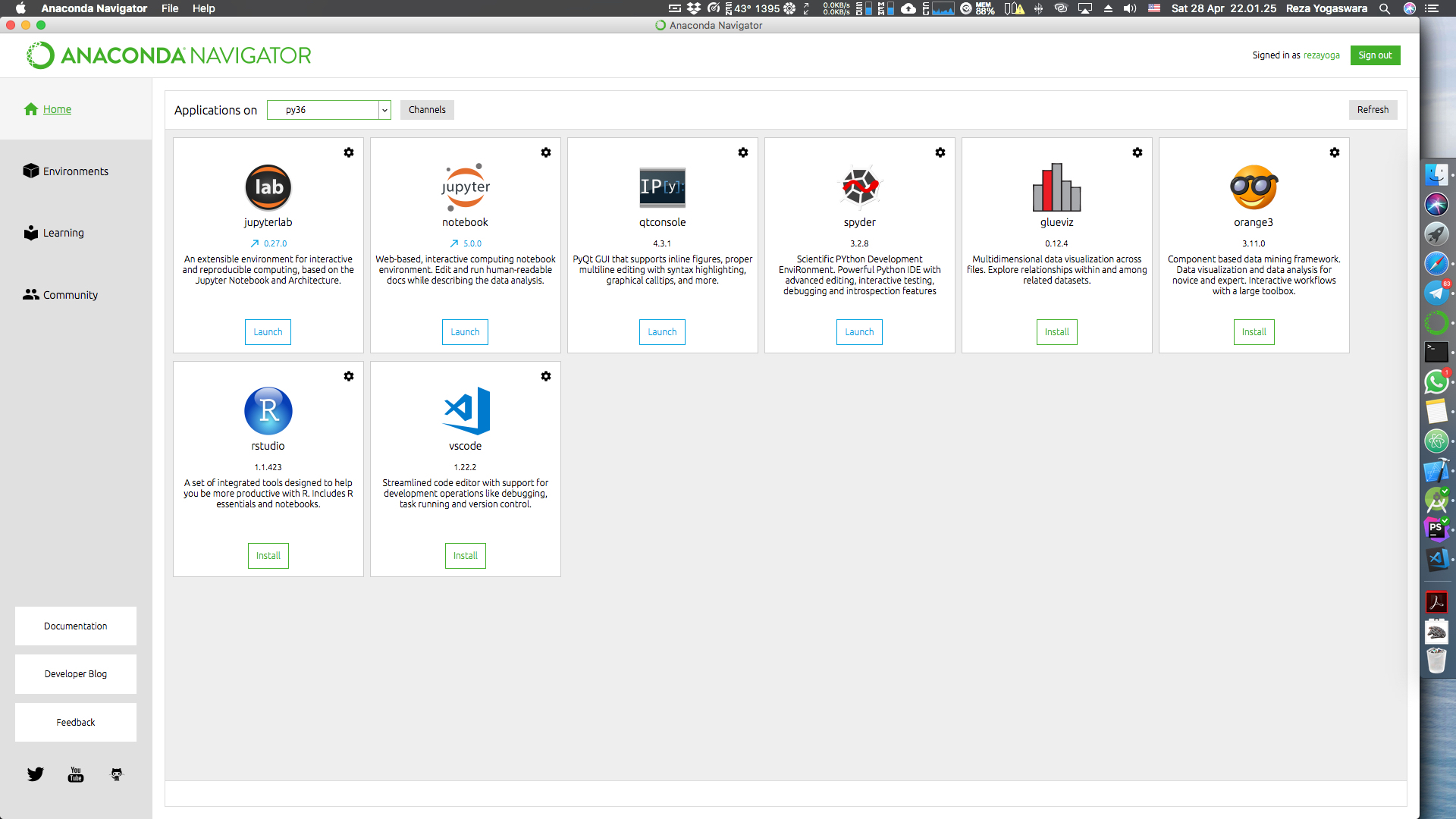The height and width of the screenshot is (819, 1456).
Task: Open qtconsole gear options menu
Action: (x=743, y=152)
